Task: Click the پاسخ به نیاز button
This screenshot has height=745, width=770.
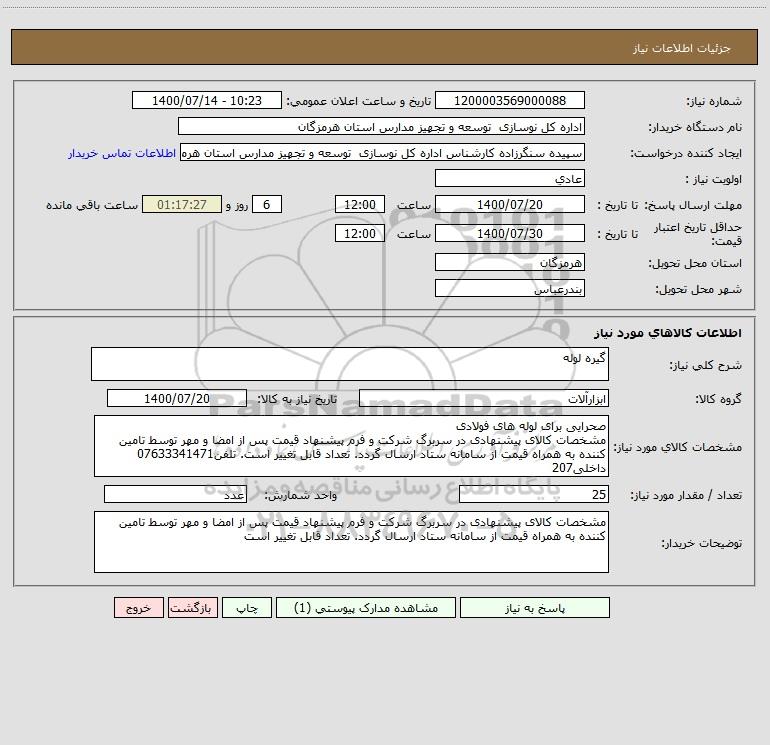Action: point(534,608)
